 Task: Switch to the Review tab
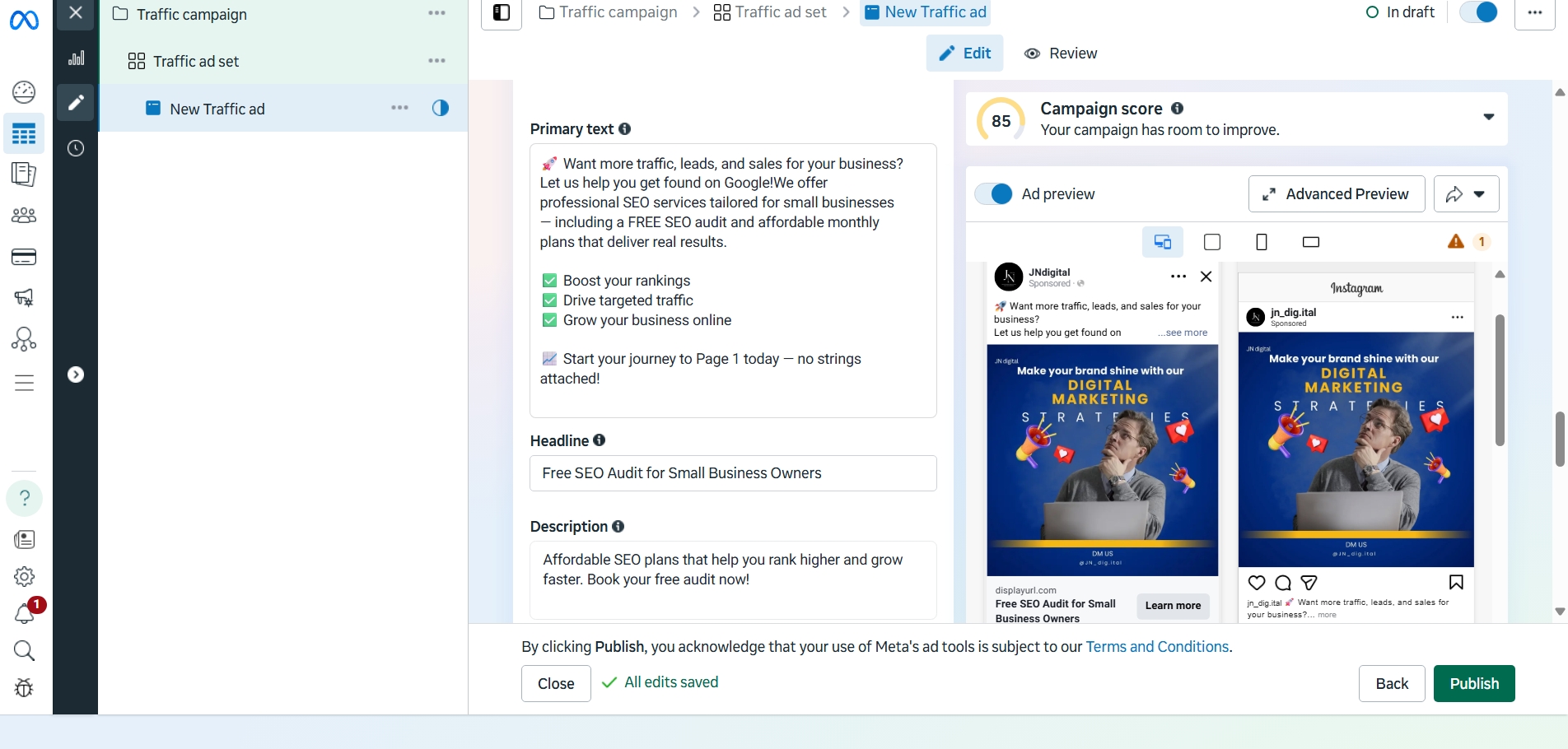tap(1062, 53)
